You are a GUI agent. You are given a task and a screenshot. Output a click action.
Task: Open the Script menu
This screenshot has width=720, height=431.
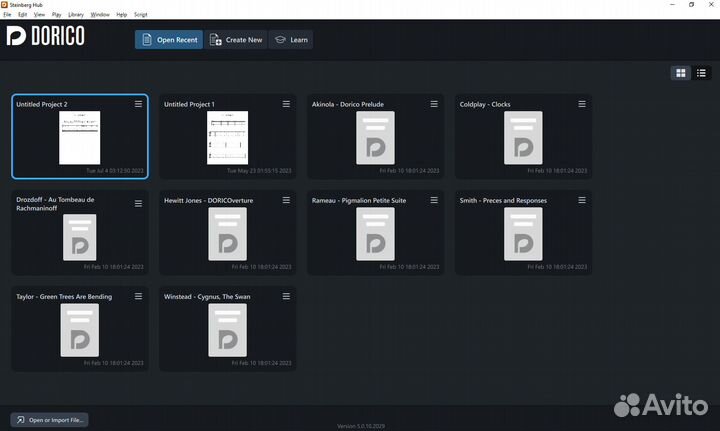[141, 15]
